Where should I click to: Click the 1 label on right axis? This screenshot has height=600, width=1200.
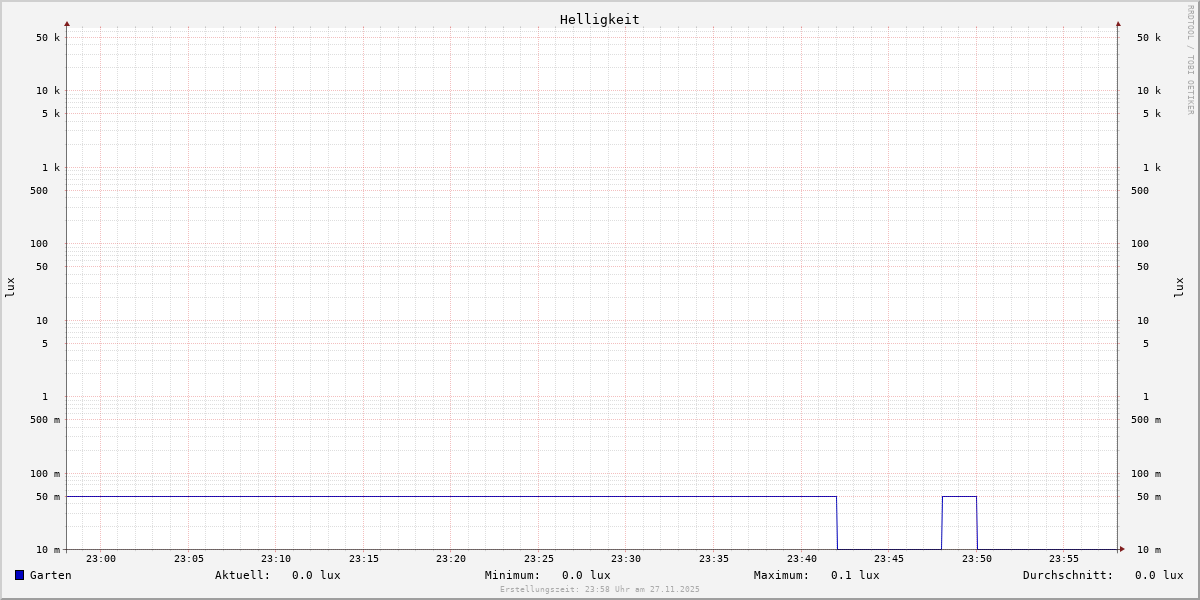tap(1146, 397)
